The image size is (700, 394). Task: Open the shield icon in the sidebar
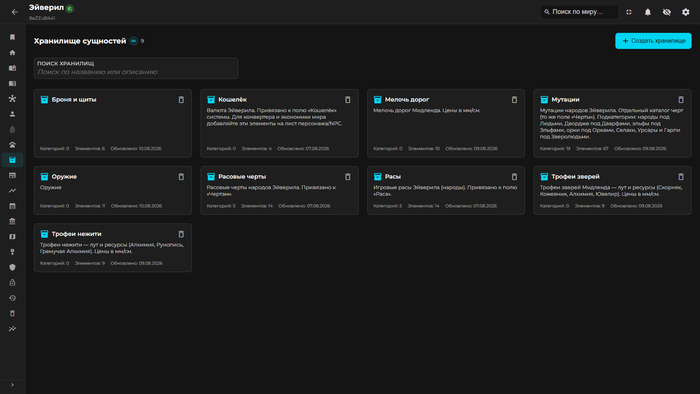12,267
